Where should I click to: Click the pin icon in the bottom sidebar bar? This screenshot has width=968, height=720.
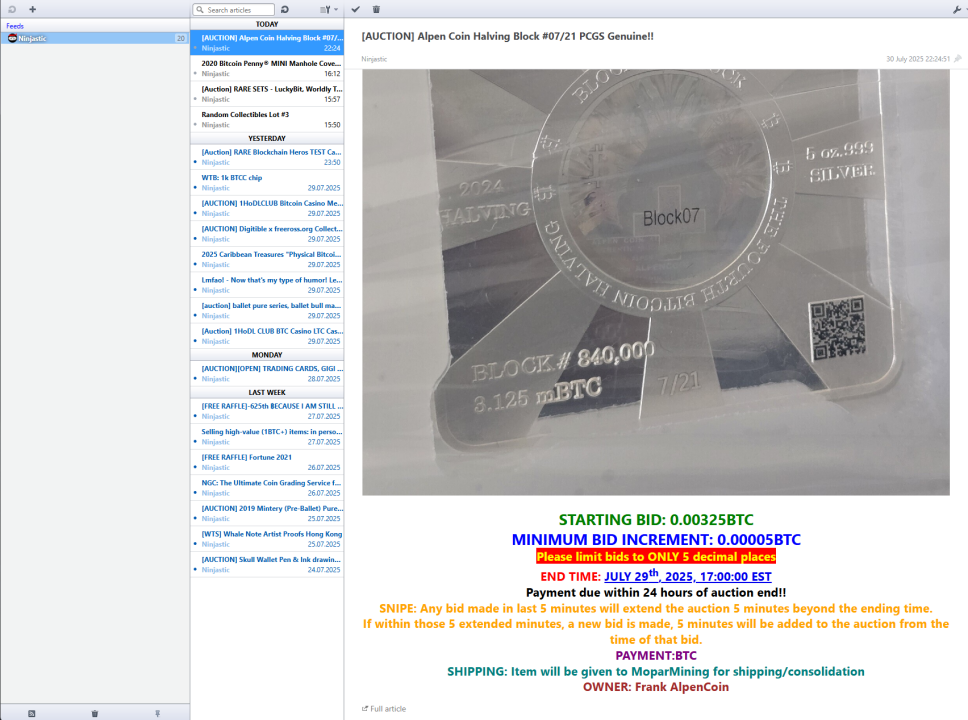157,713
